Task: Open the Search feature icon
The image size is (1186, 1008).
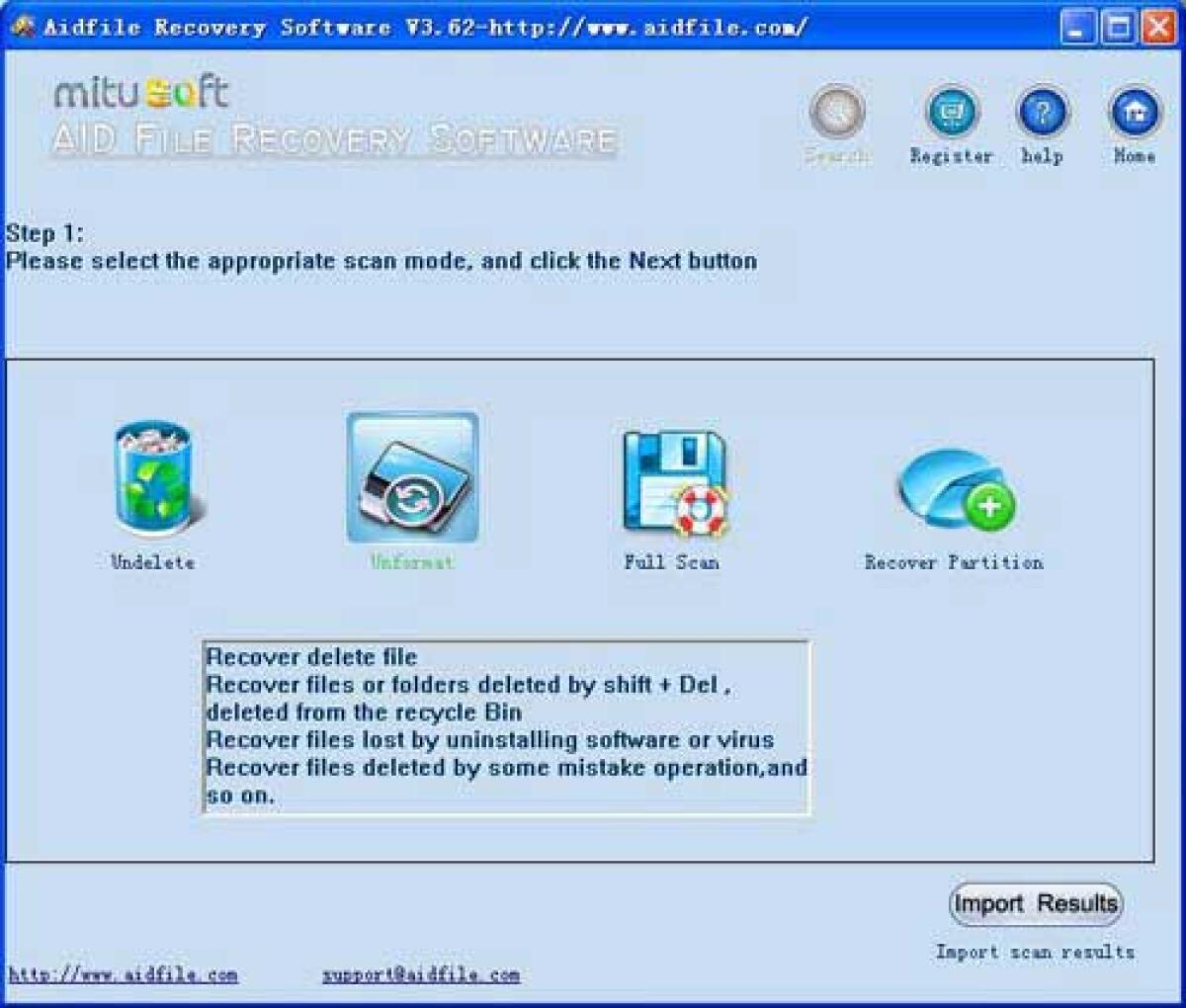Action: [x=835, y=112]
